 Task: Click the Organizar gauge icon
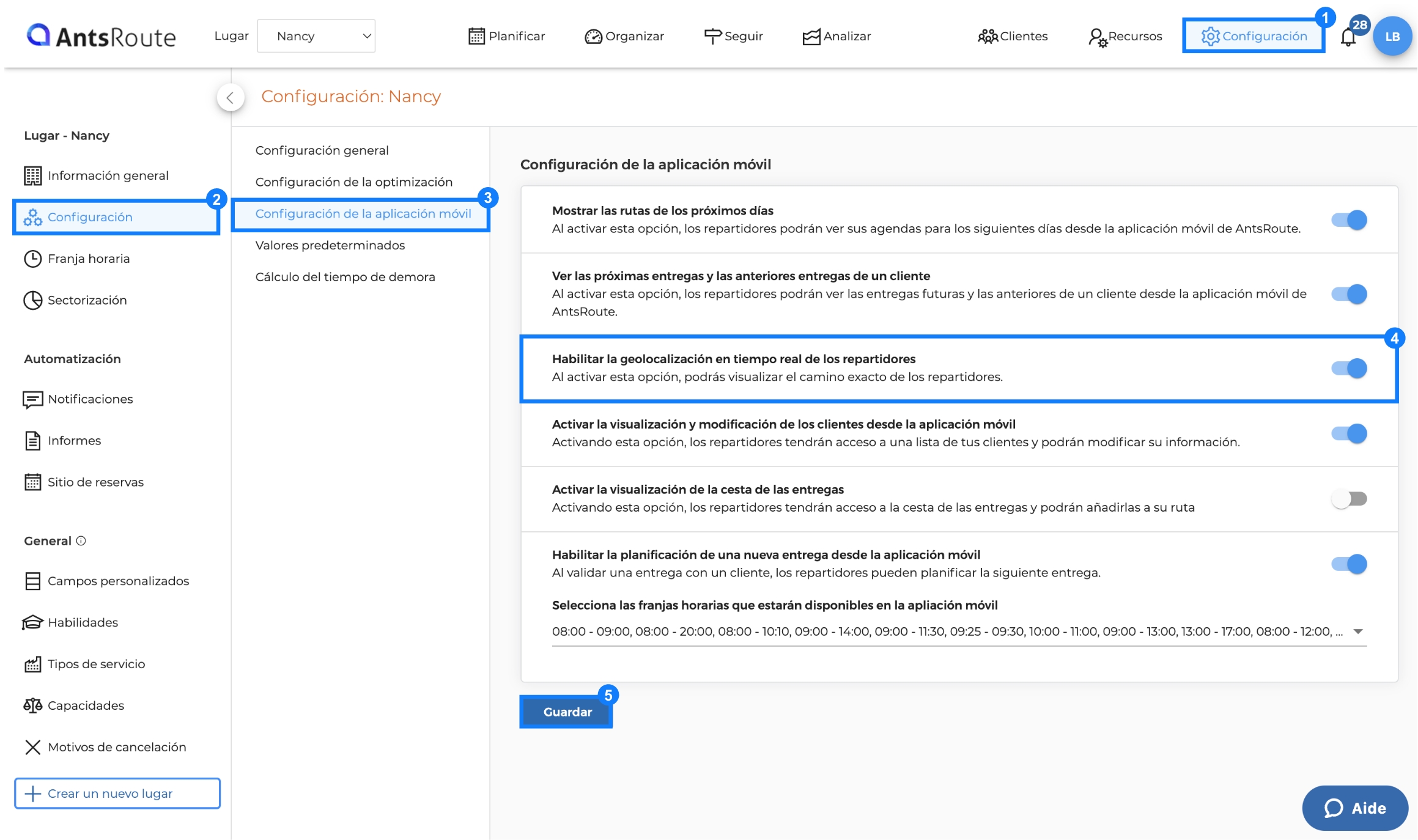[593, 37]
